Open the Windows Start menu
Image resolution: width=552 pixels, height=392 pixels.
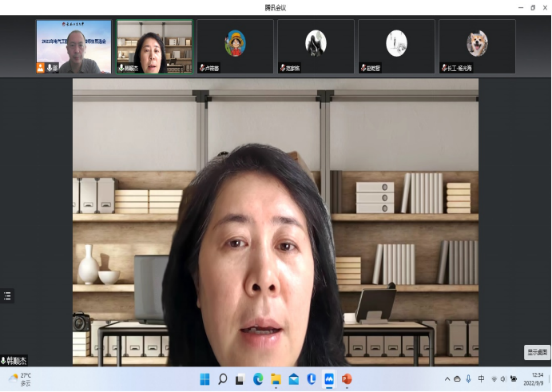(205, 379)
